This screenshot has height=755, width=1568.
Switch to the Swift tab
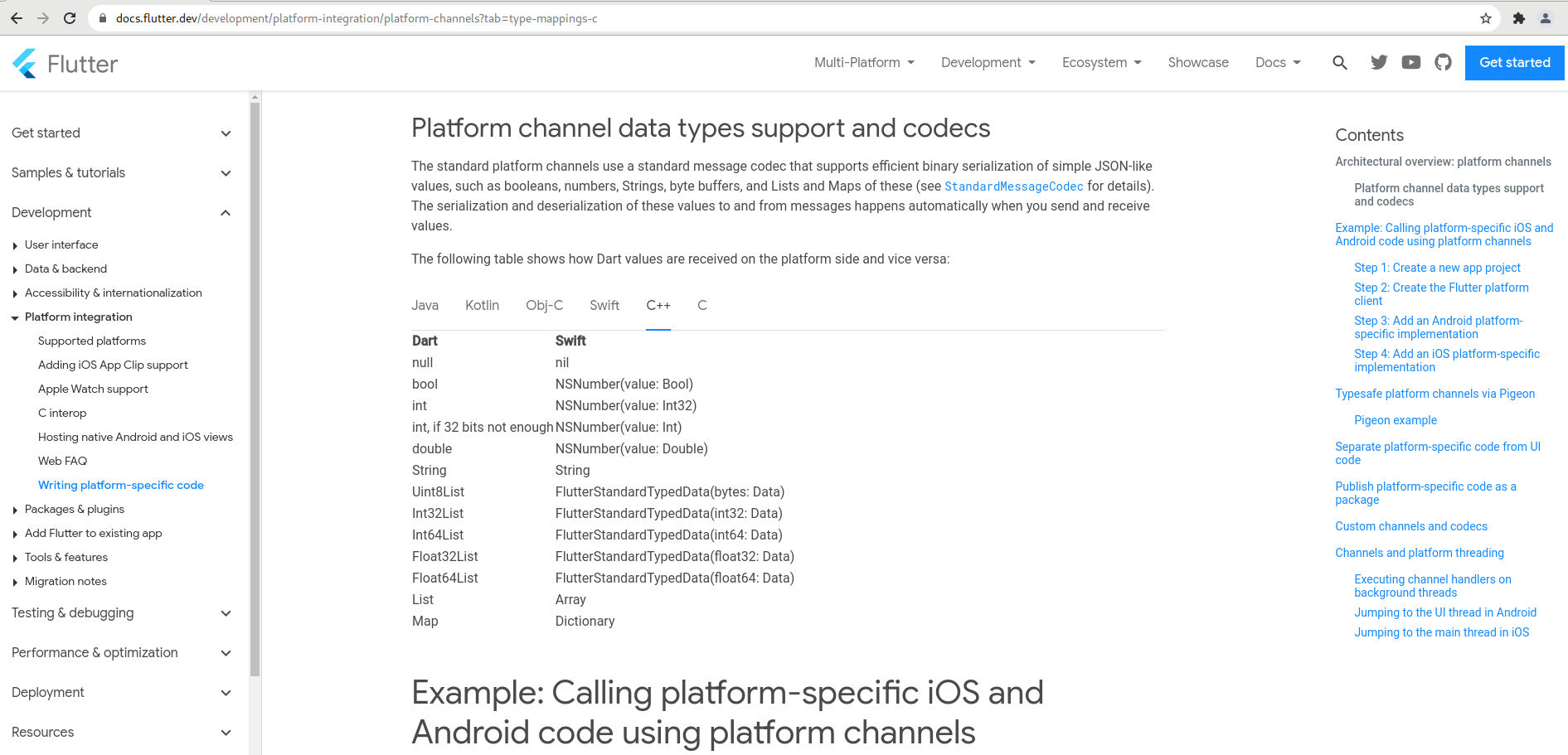604,305
